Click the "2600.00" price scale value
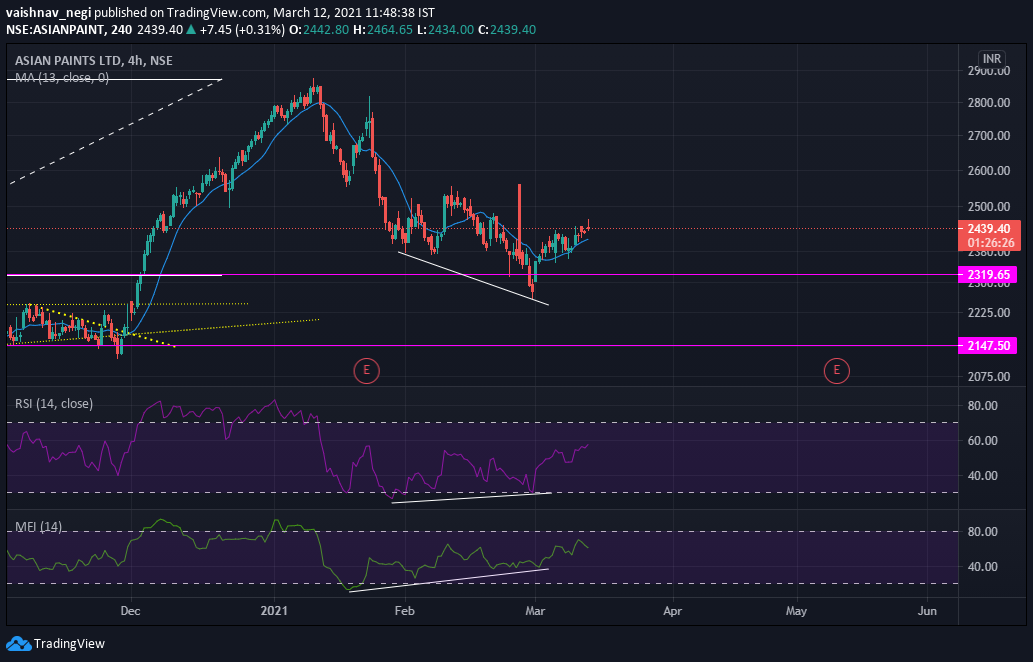 pyautogui.click(x=988, y=171)
